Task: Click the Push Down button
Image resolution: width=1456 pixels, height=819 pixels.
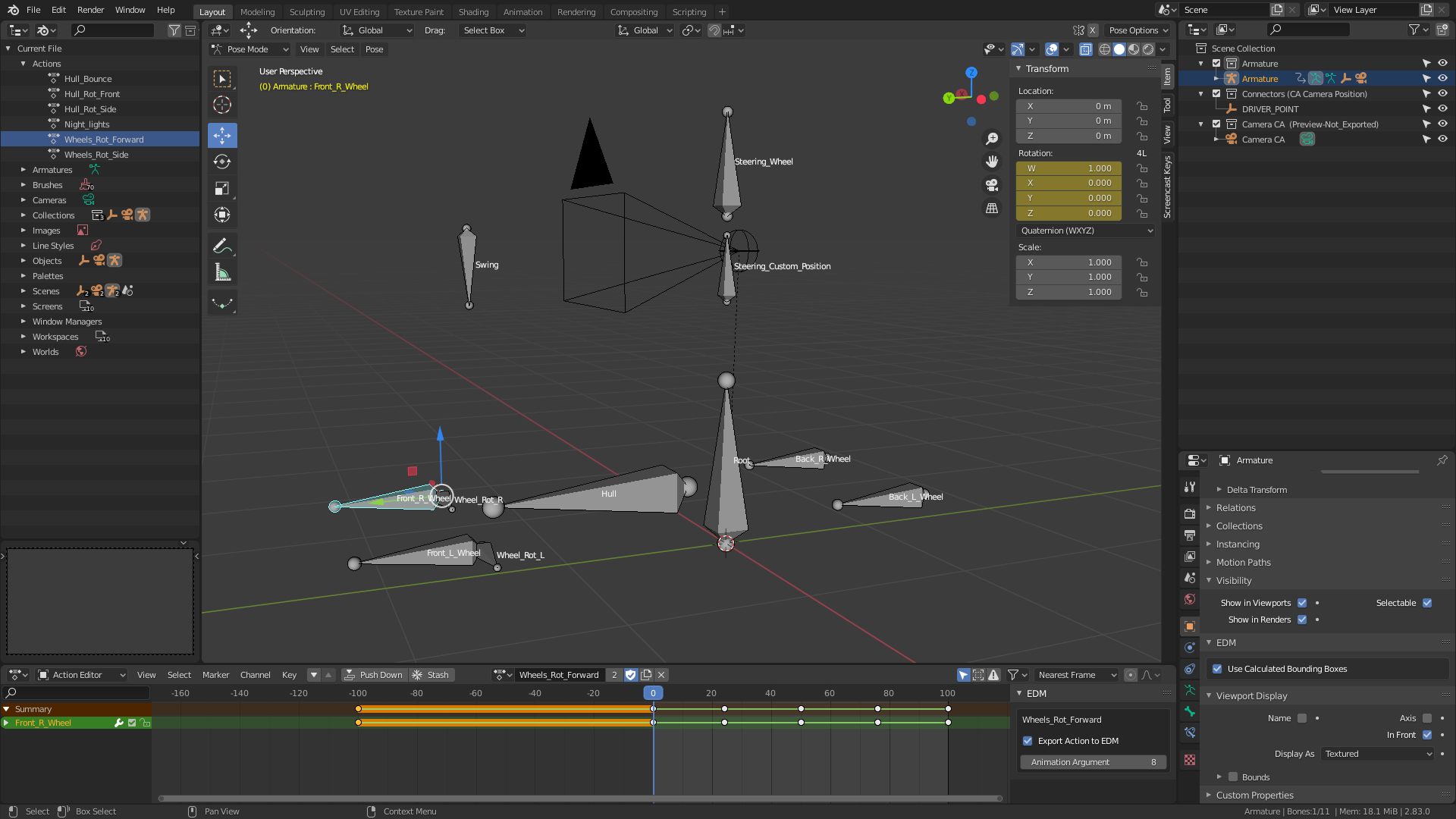Action: pyautogui.click(x=373, y=675)
